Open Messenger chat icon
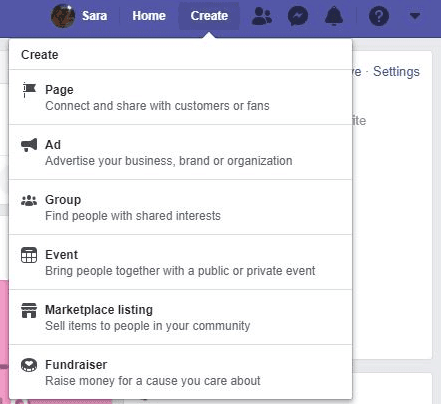This screenshot has height=404, width=441. pos(298,16)
